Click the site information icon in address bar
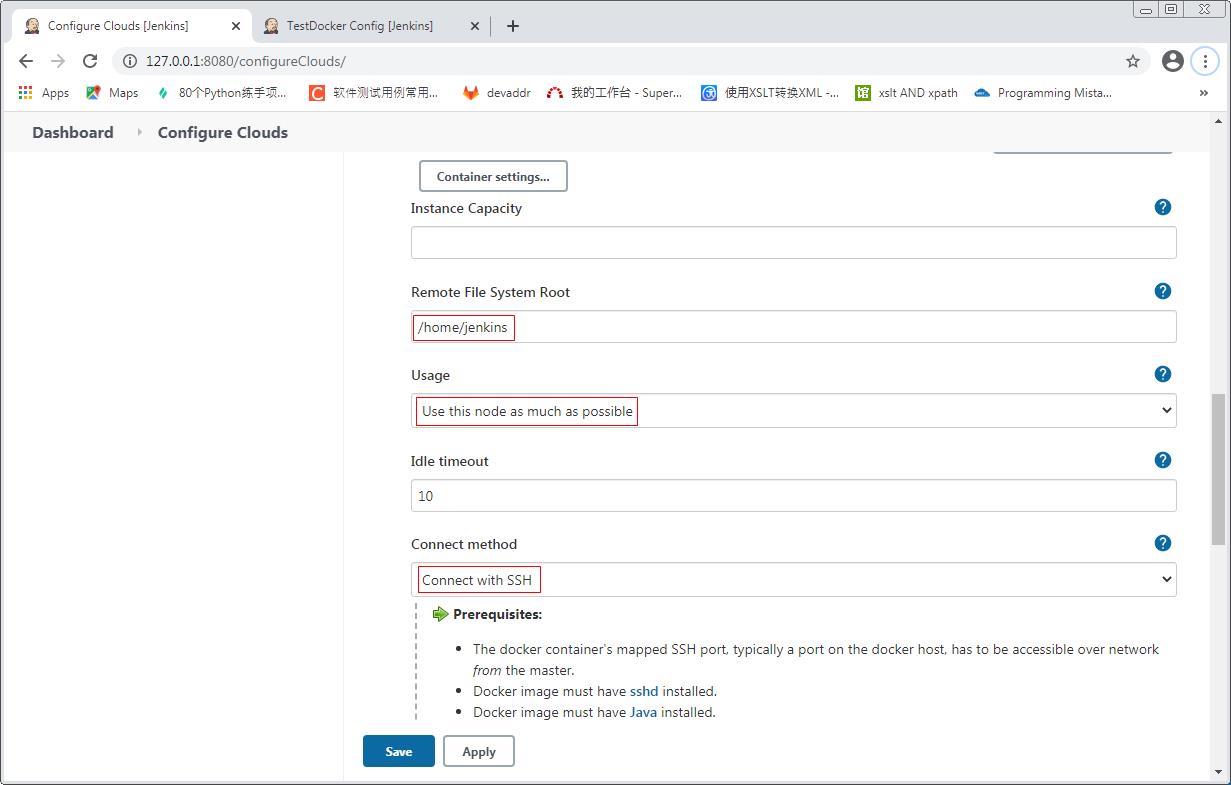This screenshot has width=1231, height=785. tap(129, 61)
